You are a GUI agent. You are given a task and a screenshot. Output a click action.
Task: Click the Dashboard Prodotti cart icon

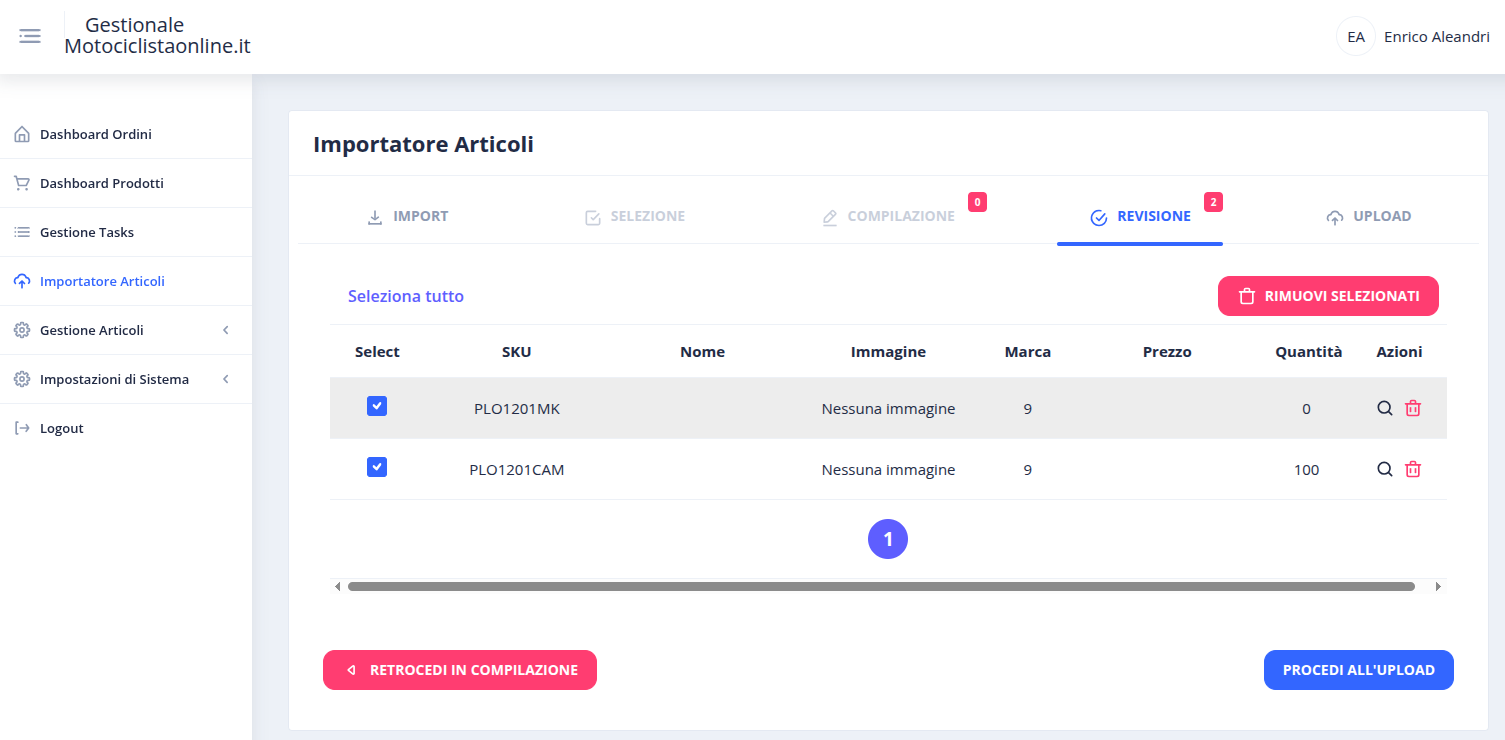(x=20, y=182)
